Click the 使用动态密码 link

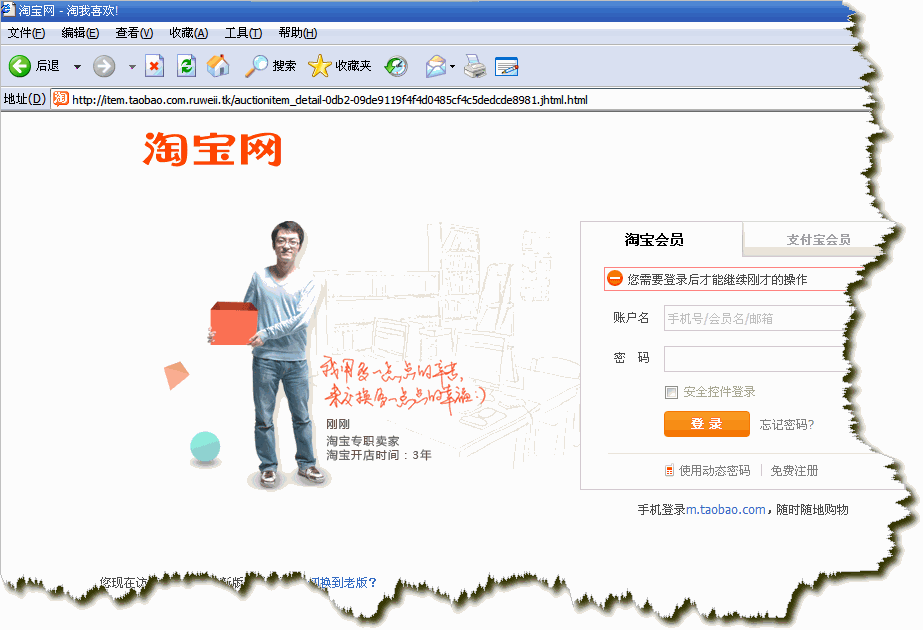click(x=715, y=470)
